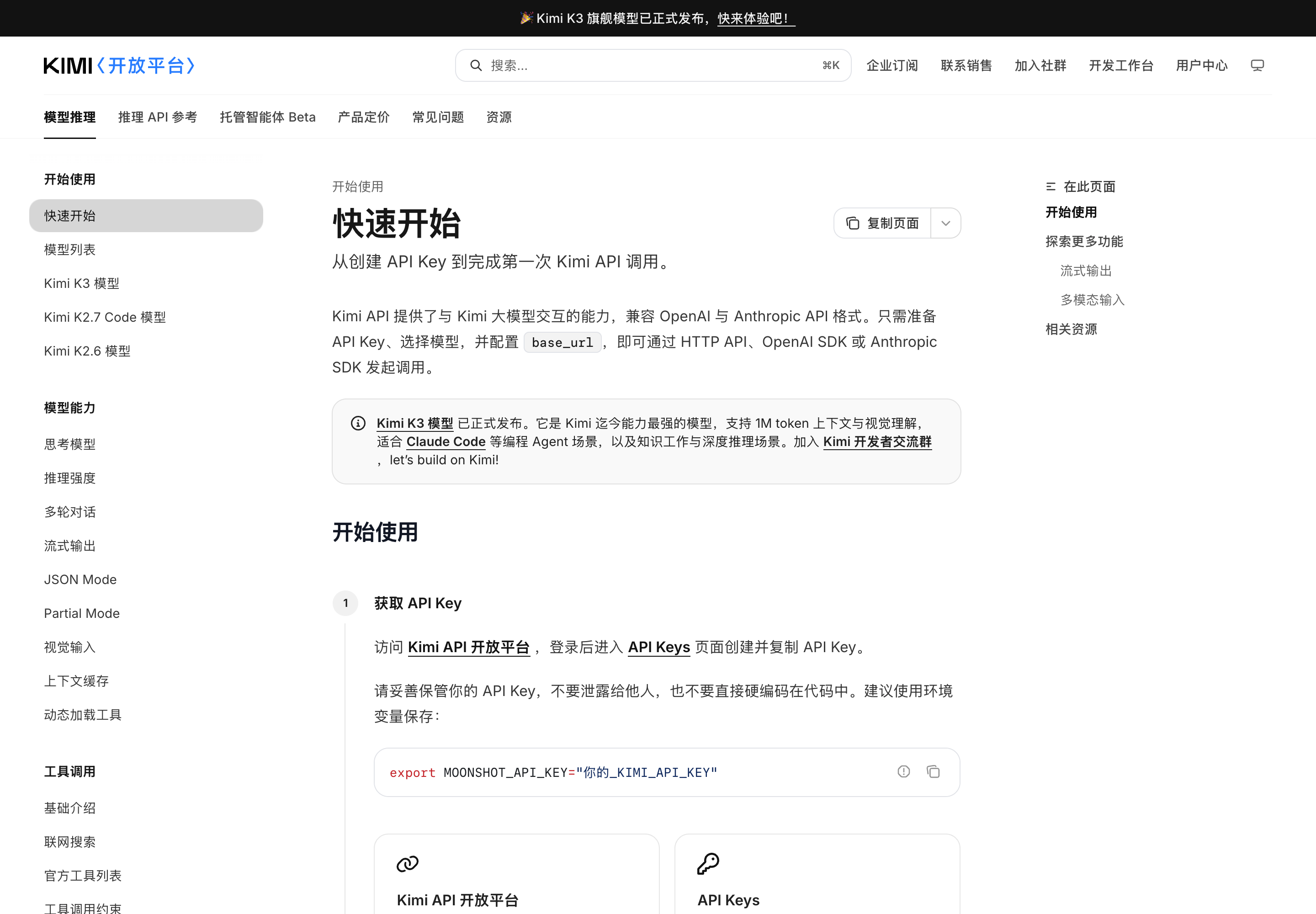
Task: Click the copy icon on 复制页面 button
Action: [853, 223]
